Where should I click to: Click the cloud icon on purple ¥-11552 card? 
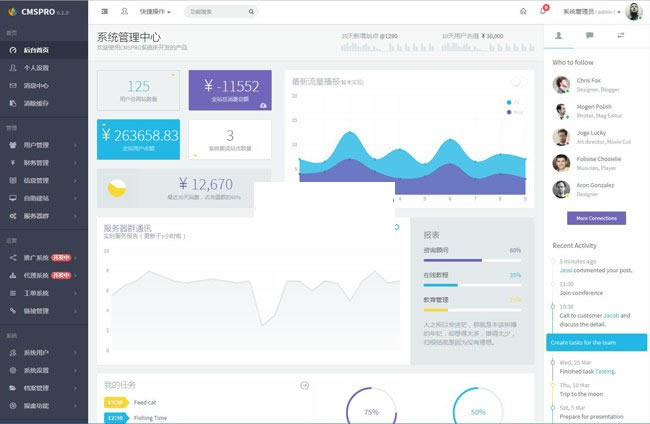[264, 106]
